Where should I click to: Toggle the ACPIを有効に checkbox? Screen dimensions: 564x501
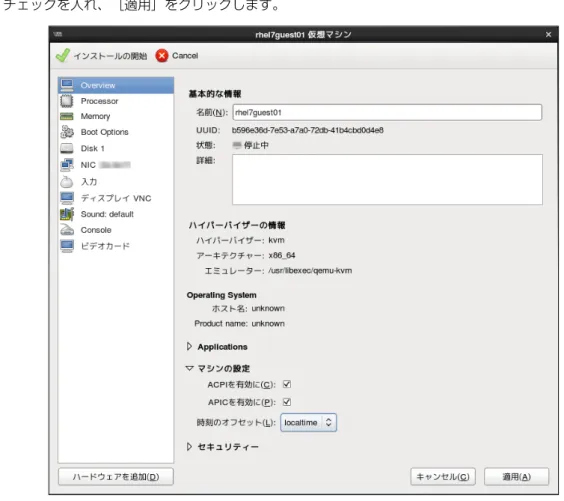coord(287,384)
